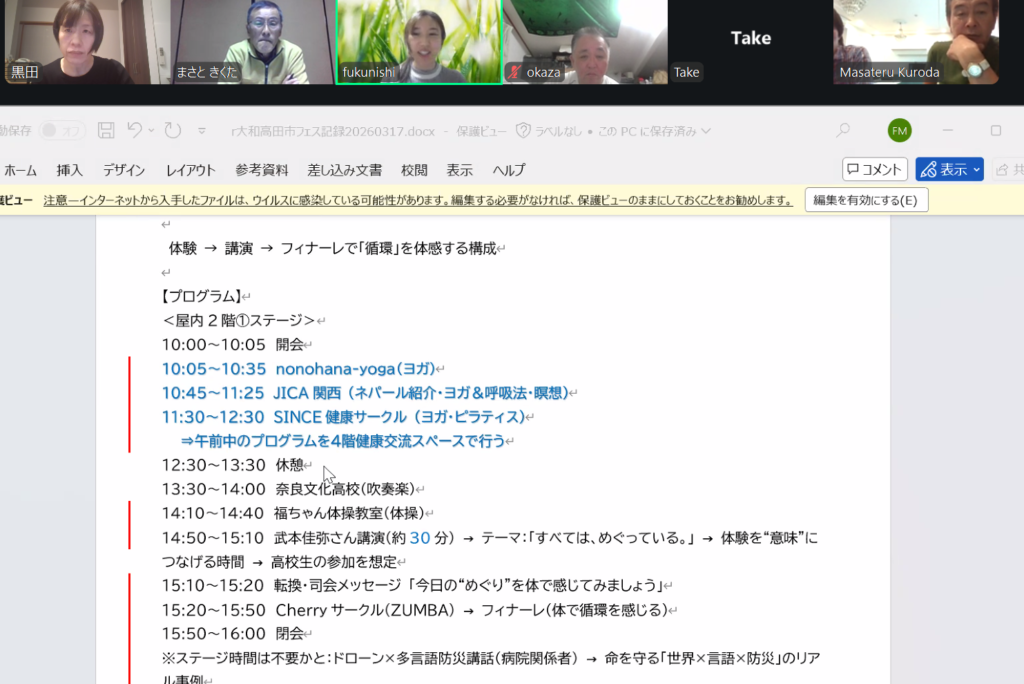
Task: Click the Redo icon in title bar
Action: point(172,131)
